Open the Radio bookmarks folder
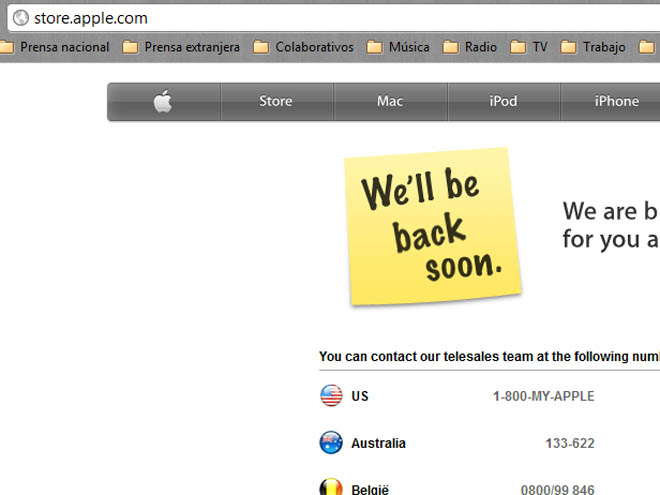The image size is (660, 495). point(470,47)
